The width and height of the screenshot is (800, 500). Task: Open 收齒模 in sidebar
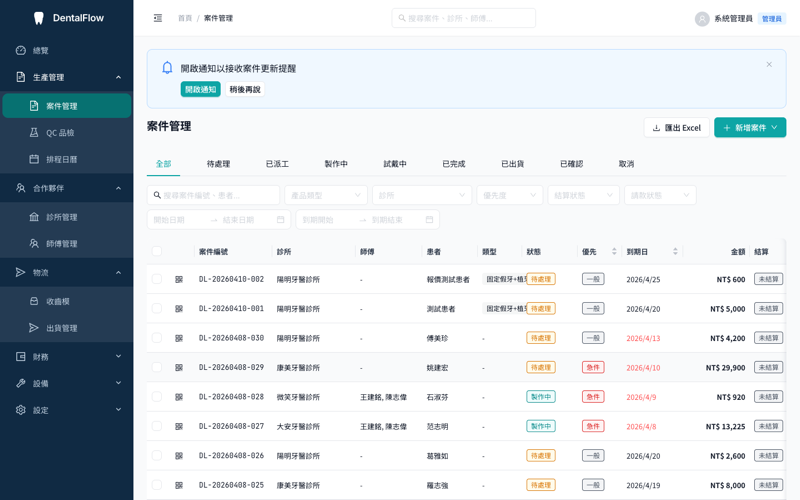66,301
